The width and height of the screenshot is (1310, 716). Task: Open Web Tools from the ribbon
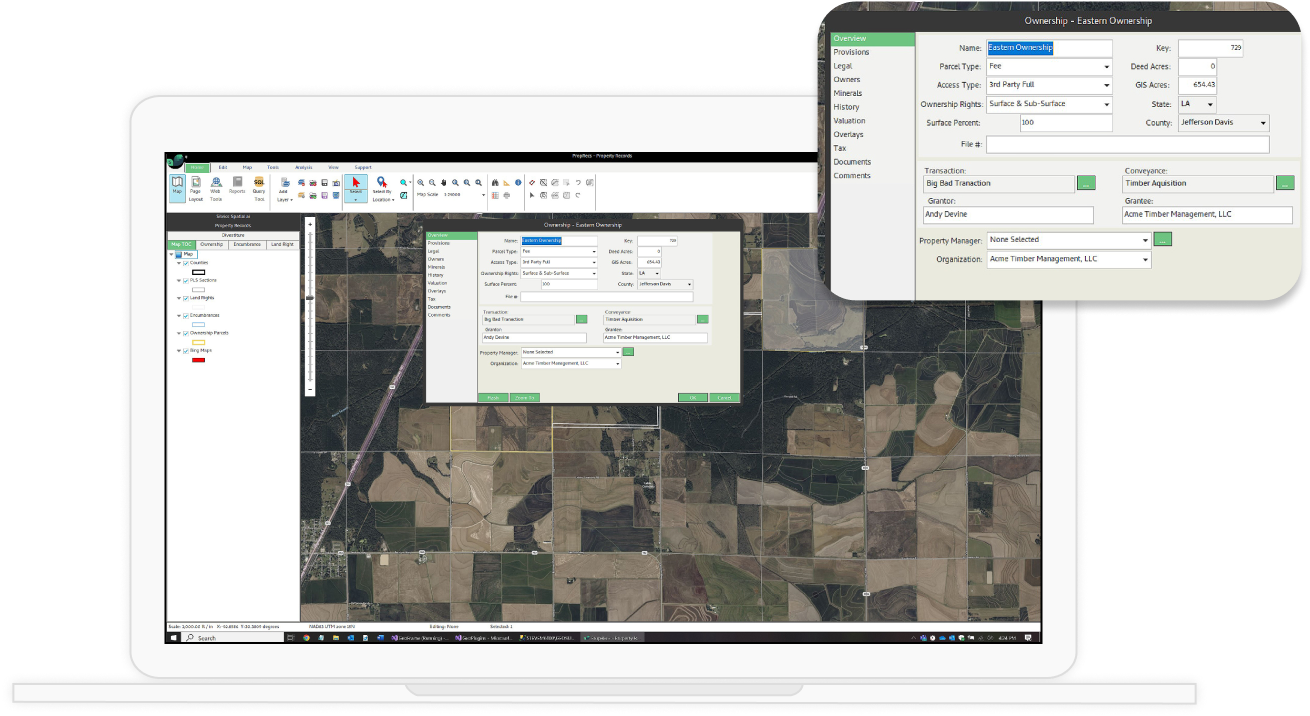(216, 188)
